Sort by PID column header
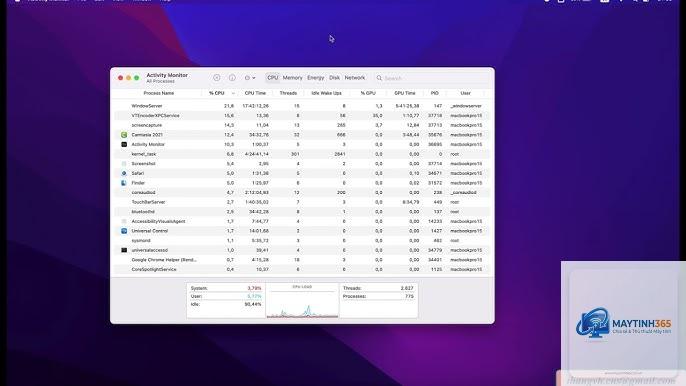 (x=434, y=93)
